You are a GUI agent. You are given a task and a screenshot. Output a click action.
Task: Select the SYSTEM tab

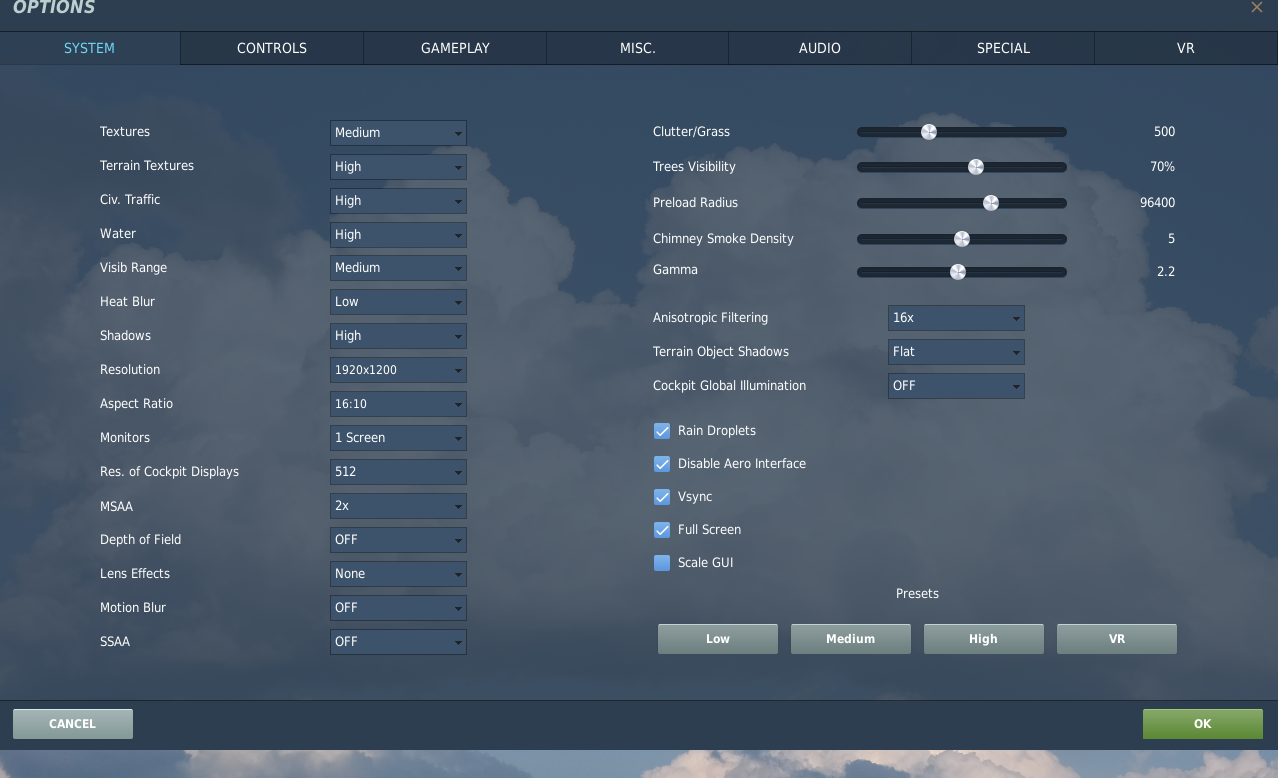pyautogui.click(x=90, y=48)
